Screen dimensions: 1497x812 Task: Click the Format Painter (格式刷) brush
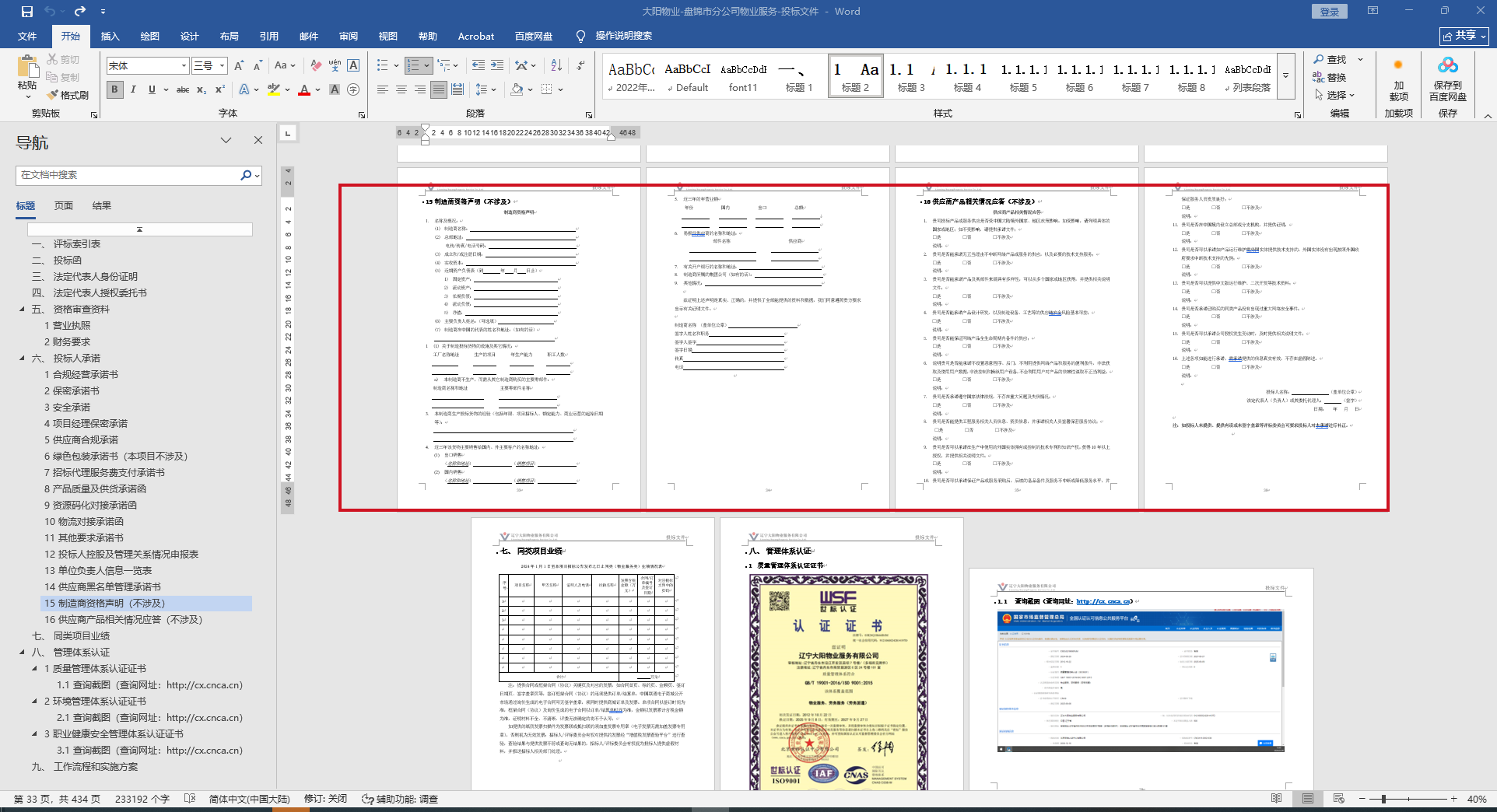[68, 95]
